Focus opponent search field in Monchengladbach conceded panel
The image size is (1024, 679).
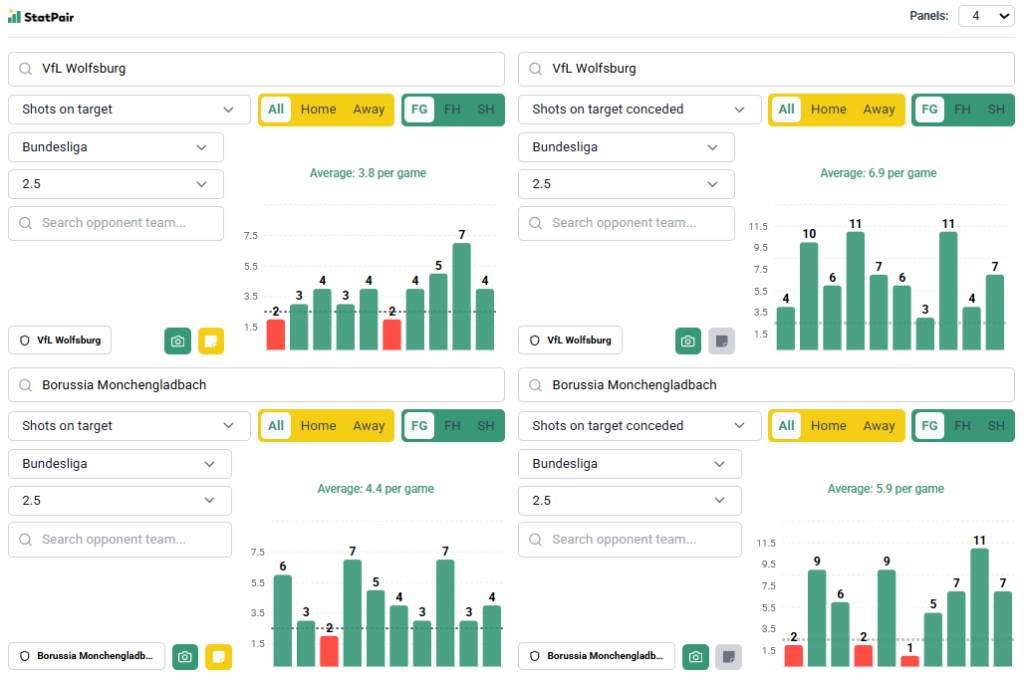click(629, 539)
